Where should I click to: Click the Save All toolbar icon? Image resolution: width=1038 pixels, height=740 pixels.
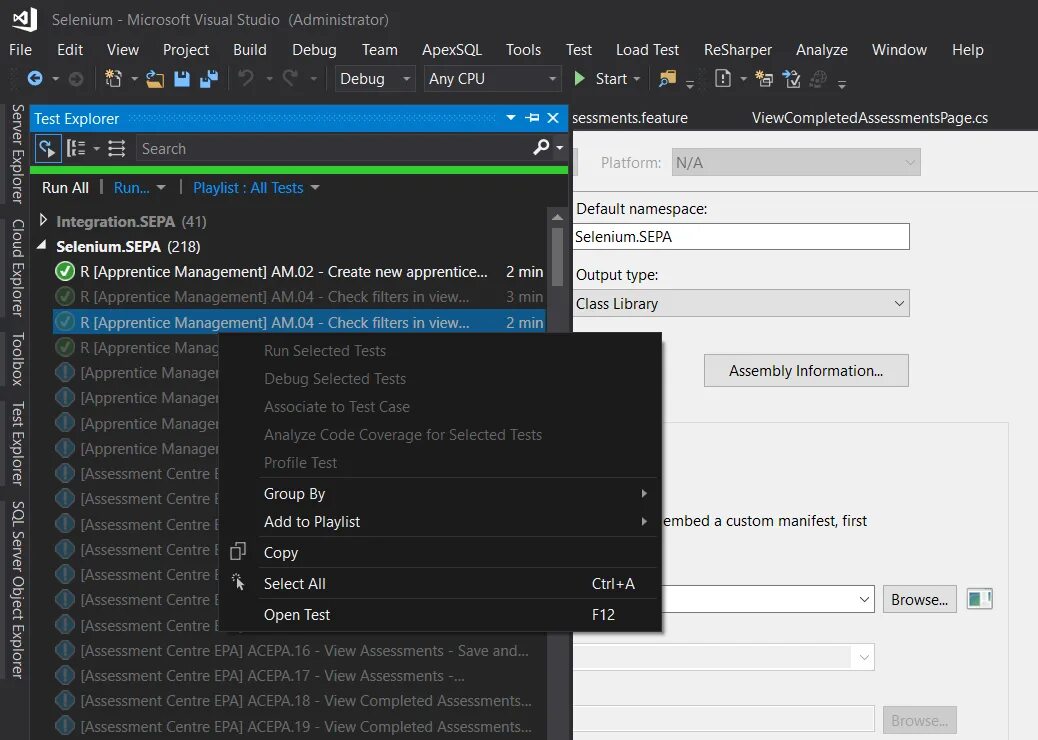pos(209,79)
